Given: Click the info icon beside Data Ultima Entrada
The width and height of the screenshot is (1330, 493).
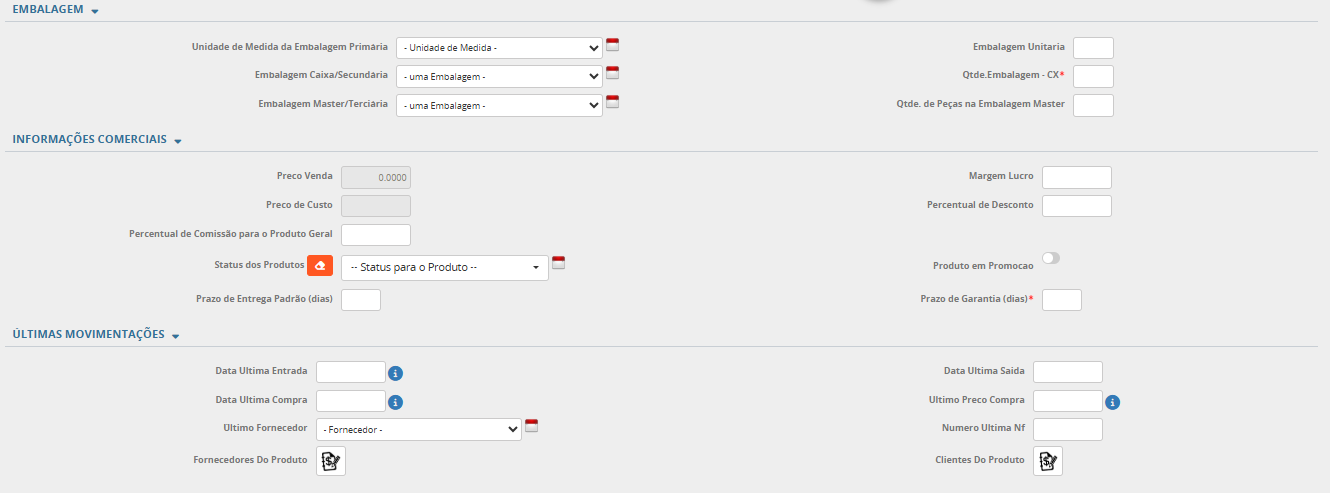Looking at the screenshot, I should [395, 373].
